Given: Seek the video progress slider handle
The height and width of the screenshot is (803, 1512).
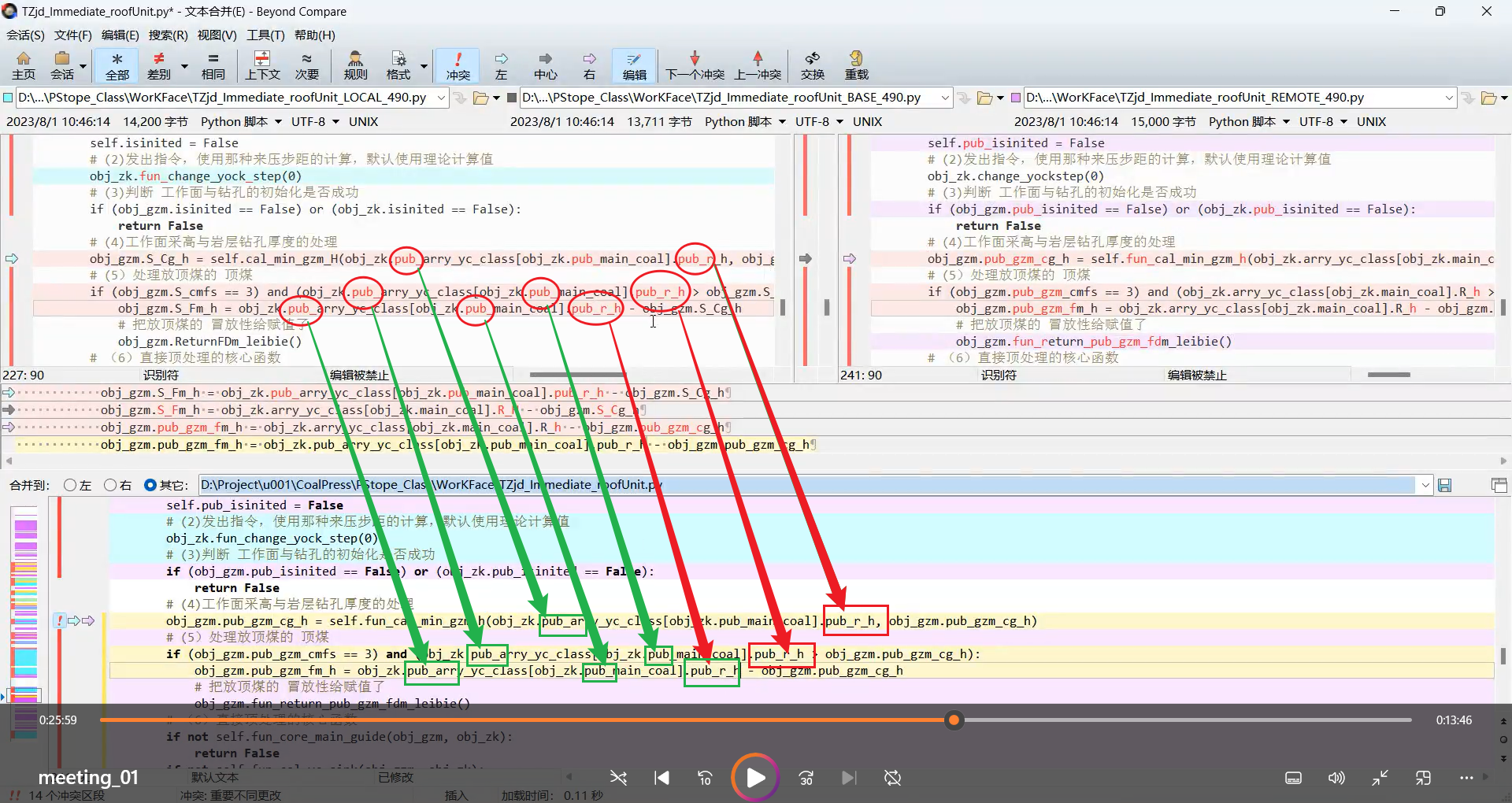Looking at the screenshot, I should [954, 720].
